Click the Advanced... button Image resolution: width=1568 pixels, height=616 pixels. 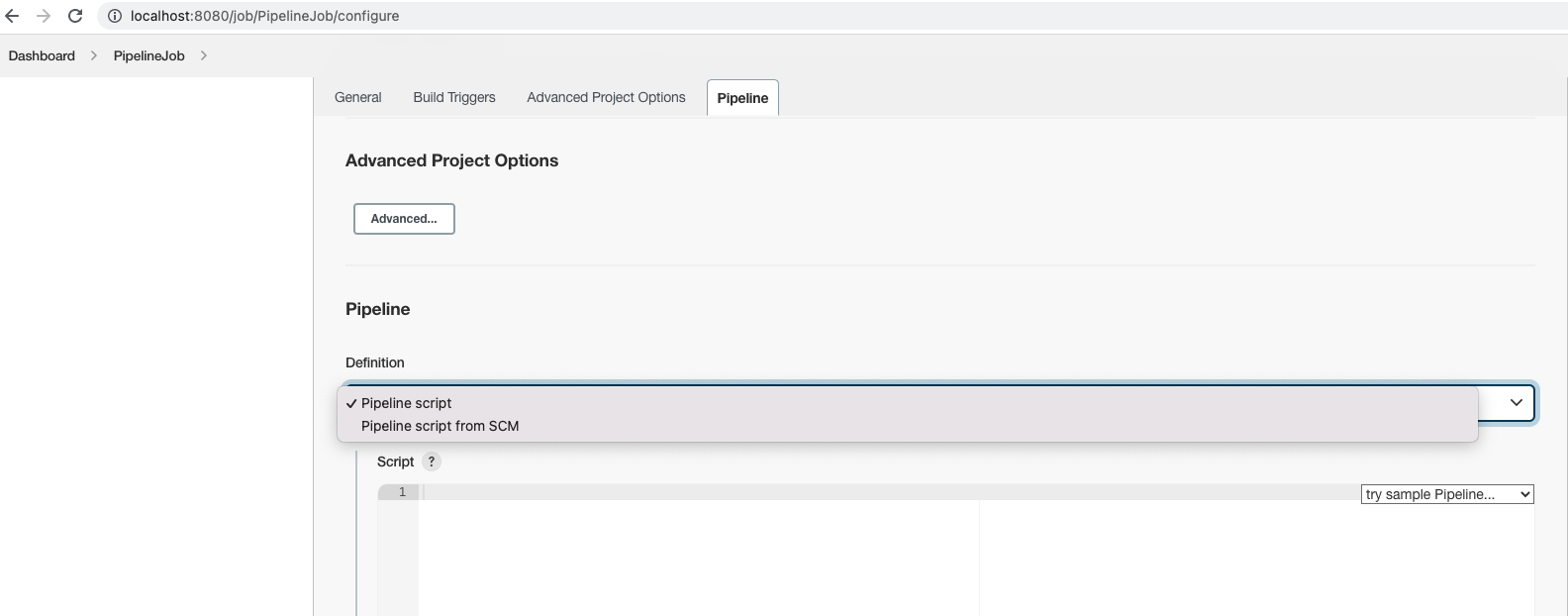tap(403, 218)
